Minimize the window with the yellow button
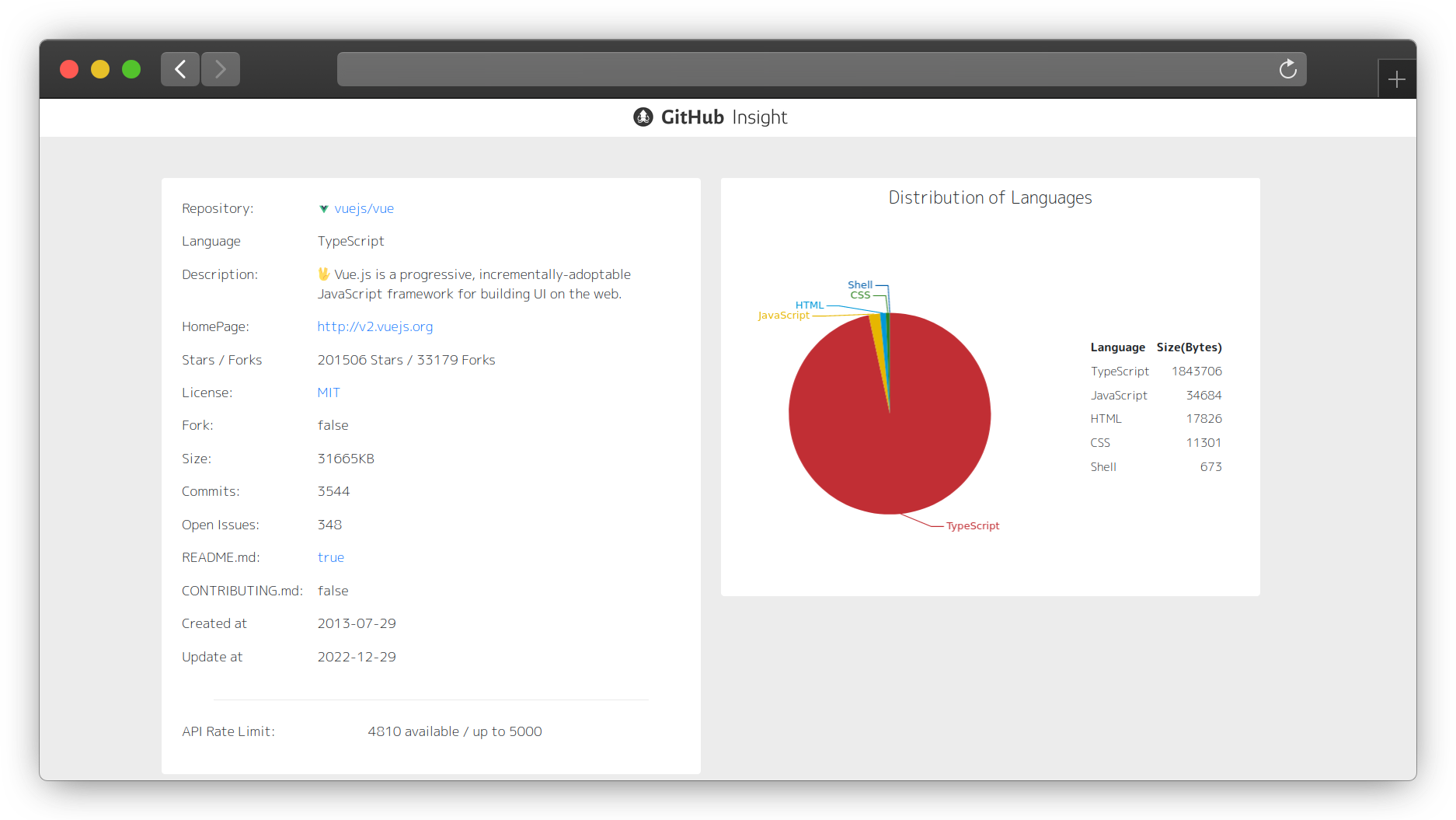 (x=100, y=69)
